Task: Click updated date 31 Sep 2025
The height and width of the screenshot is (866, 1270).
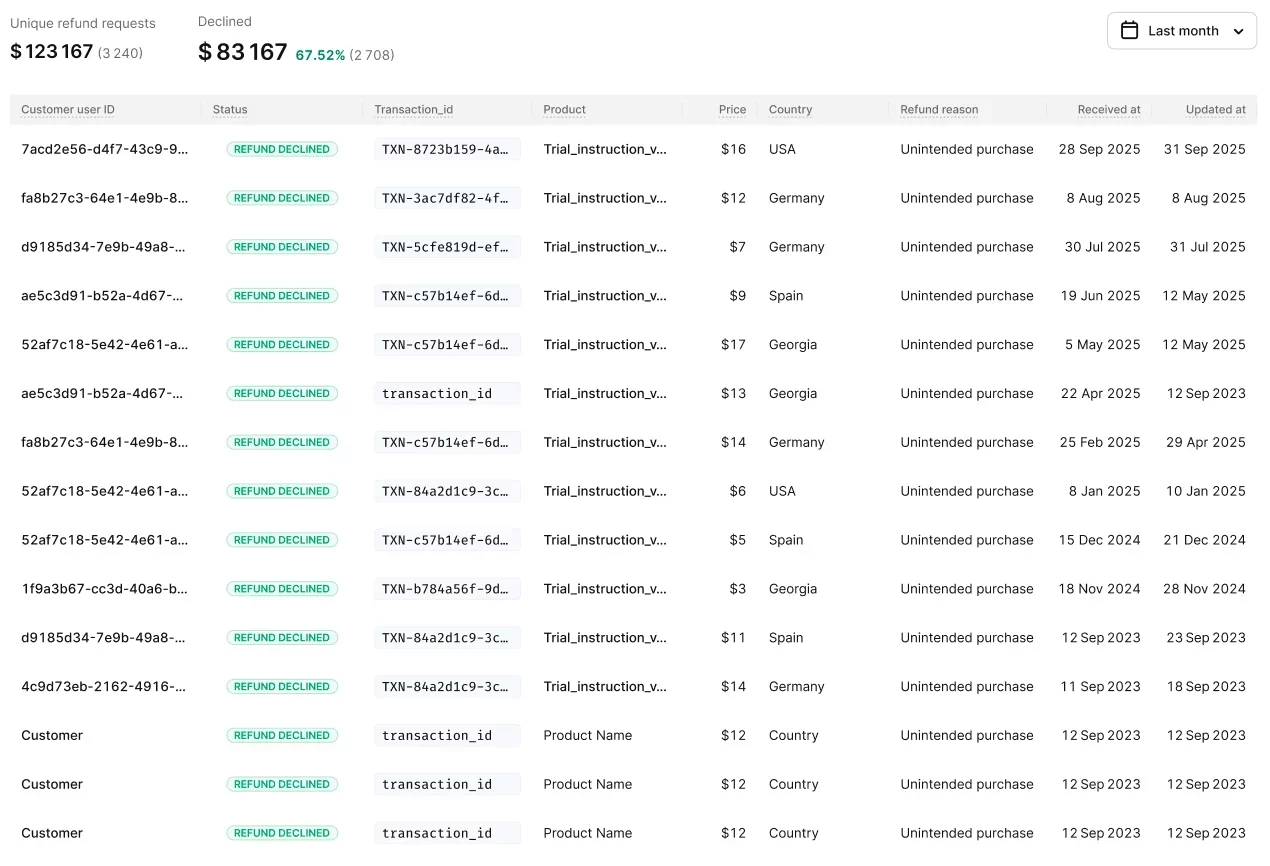Action: pos(1204,149)
